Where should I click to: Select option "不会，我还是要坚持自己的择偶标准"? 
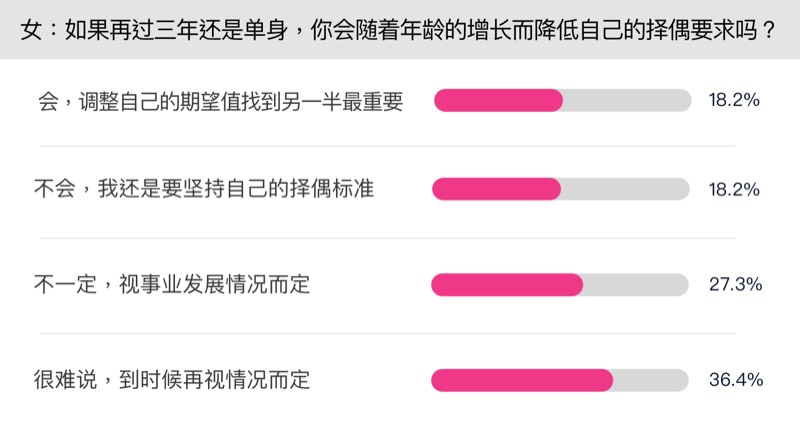(204, 189)
